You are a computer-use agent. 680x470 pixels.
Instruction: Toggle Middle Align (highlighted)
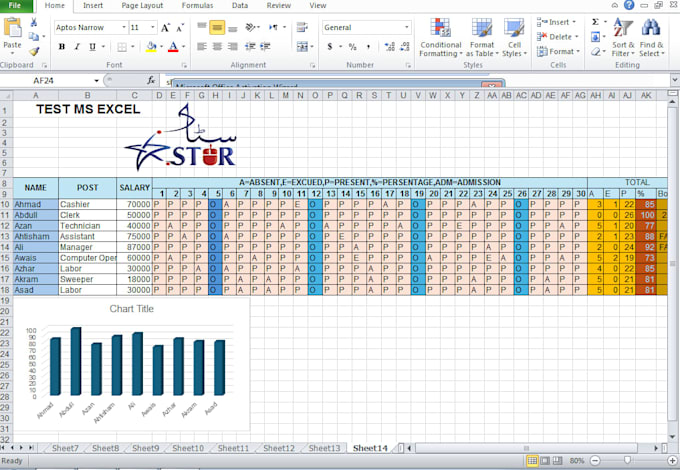[217, 27]
